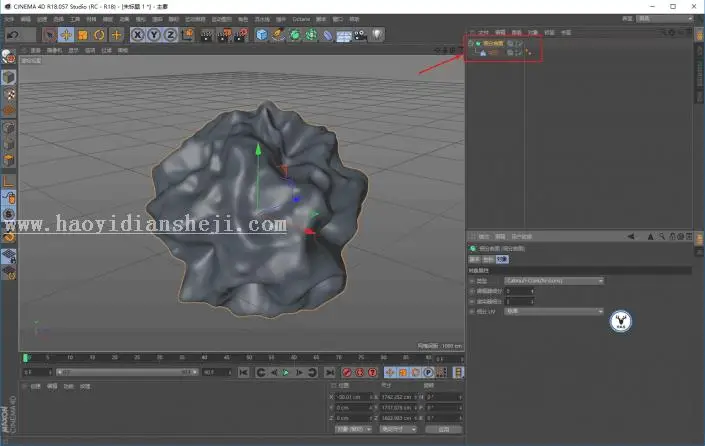705x446 pixels.
Task: Toggle the Tweak mode icon
Action: pos(9,198)
